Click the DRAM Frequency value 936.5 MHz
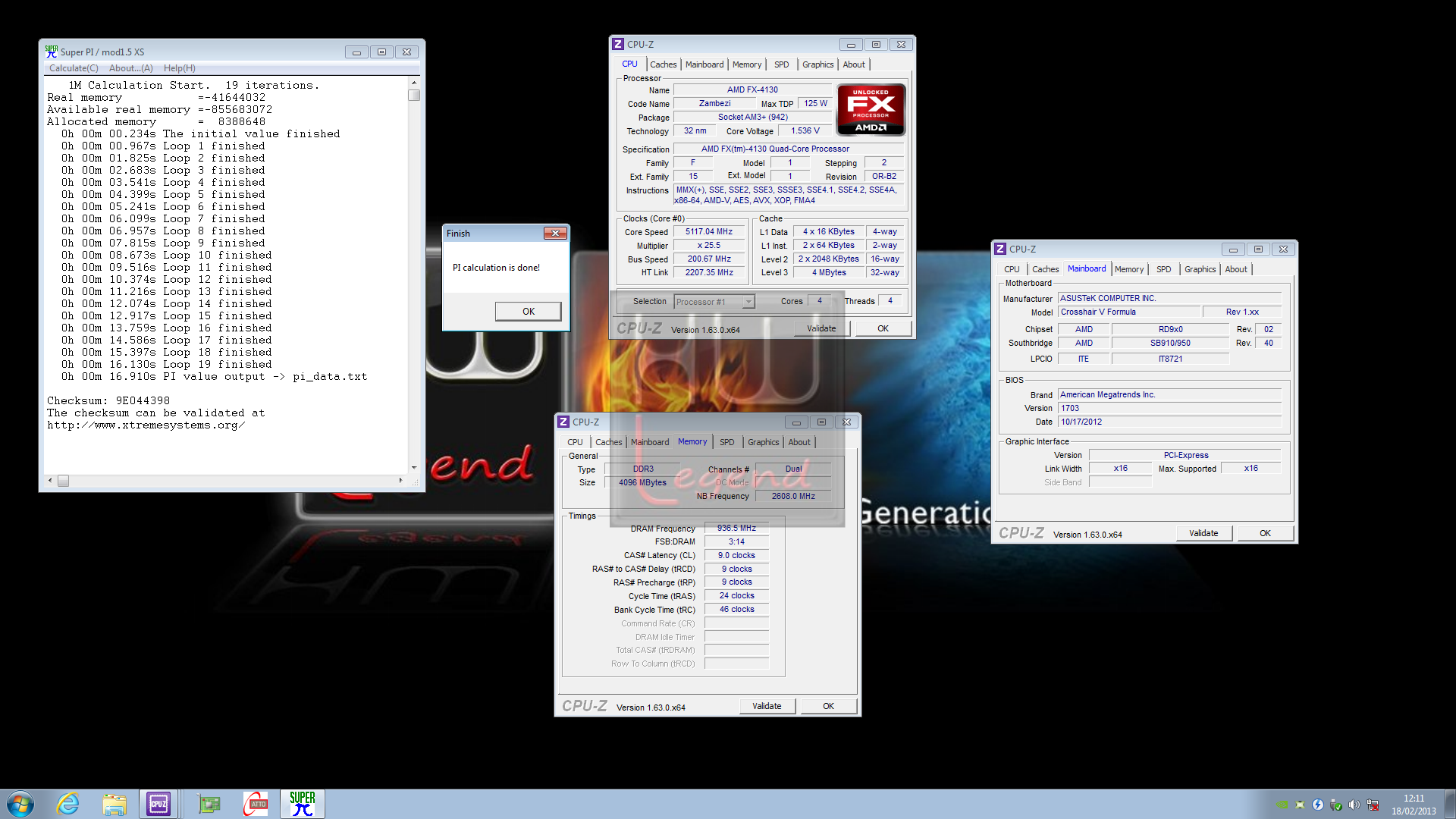Screen dimensions: 1456x819 tap(736, 528)
